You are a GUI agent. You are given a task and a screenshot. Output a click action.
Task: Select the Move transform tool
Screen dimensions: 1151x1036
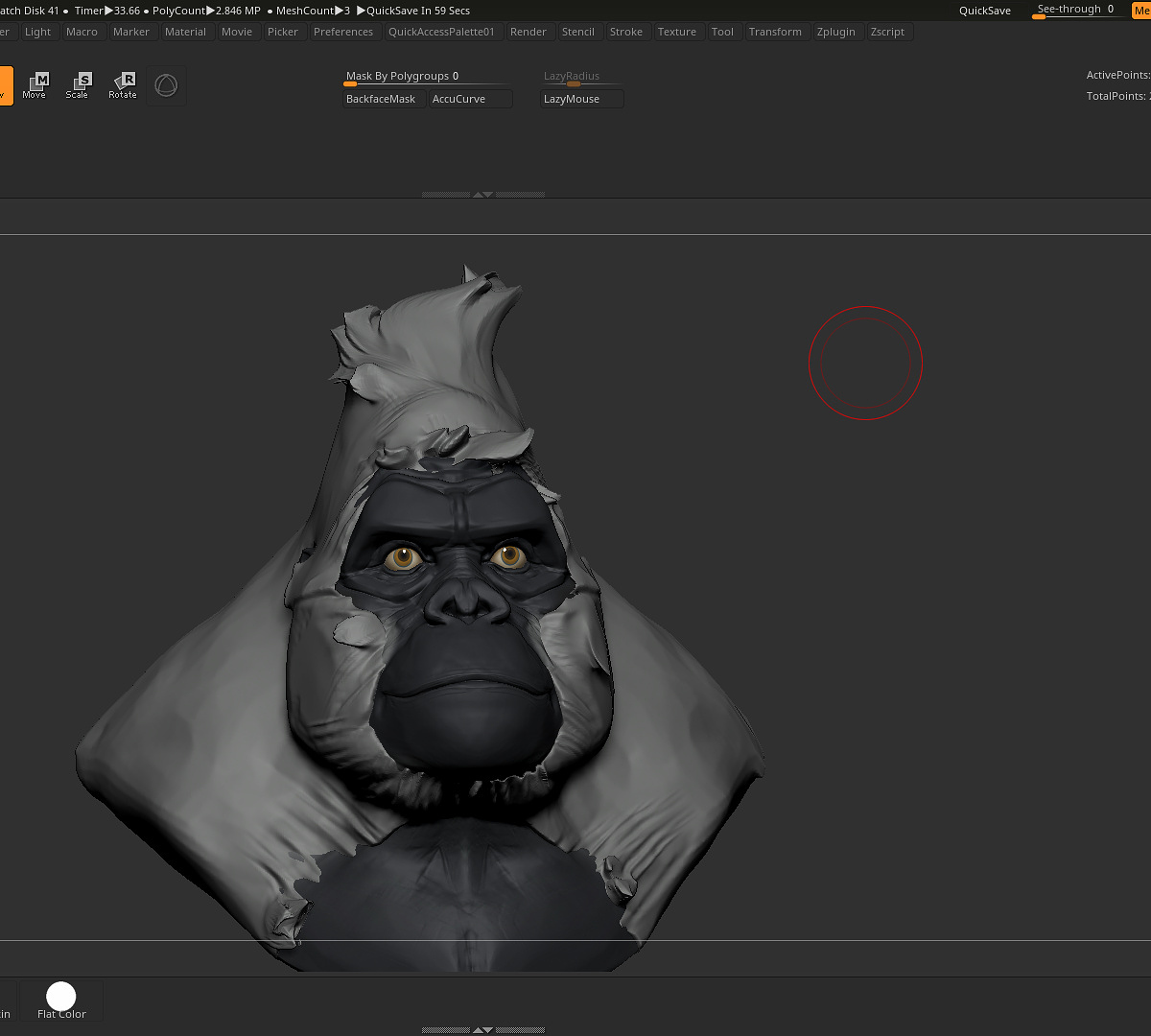click(x=35, y=85)
